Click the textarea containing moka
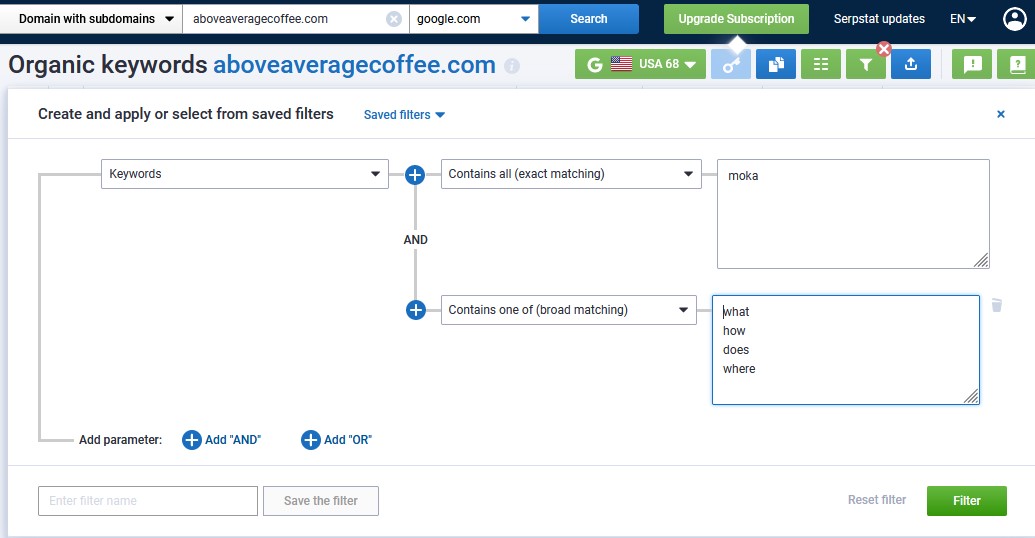Image resolution: width=1035 pixels, height=538 pixels. coord(853,214)
